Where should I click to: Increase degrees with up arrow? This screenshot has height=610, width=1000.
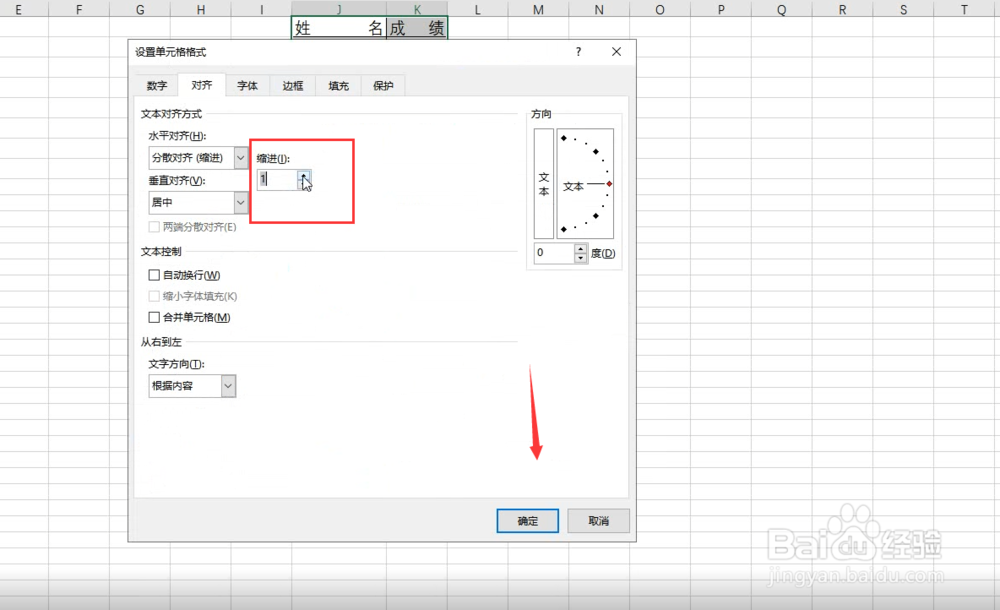click(x=580, y=248)
